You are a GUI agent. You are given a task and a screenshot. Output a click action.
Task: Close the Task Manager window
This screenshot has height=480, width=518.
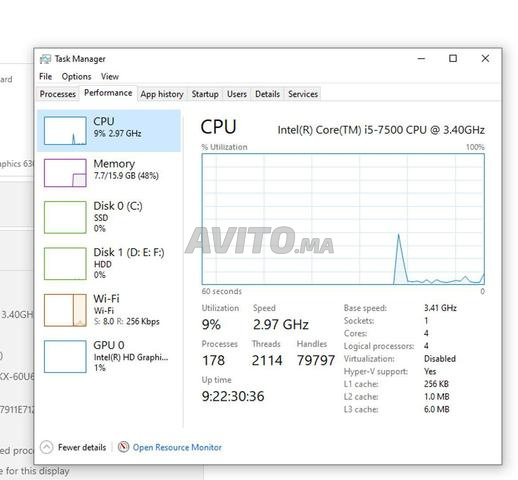click(x=485, y=59)
